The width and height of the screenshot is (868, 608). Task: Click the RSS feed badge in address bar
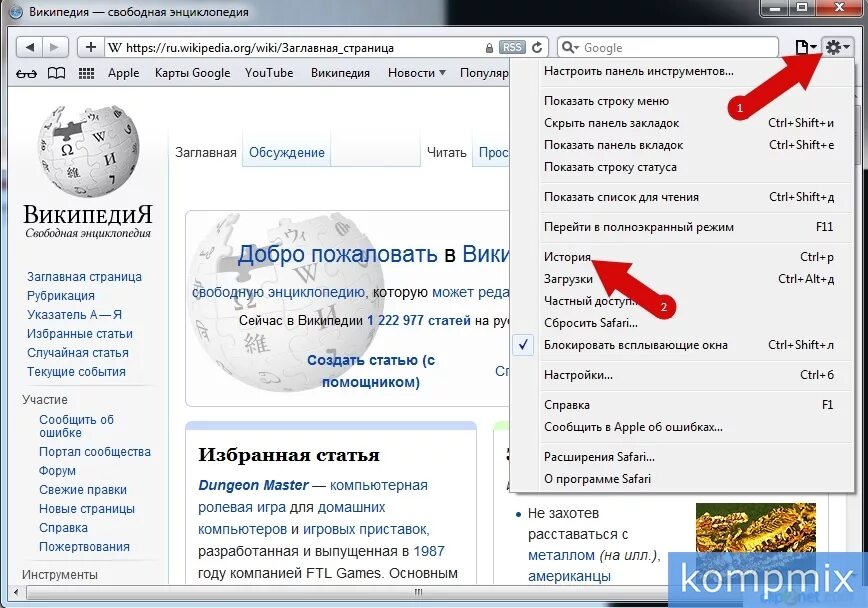tap(512, 48)
